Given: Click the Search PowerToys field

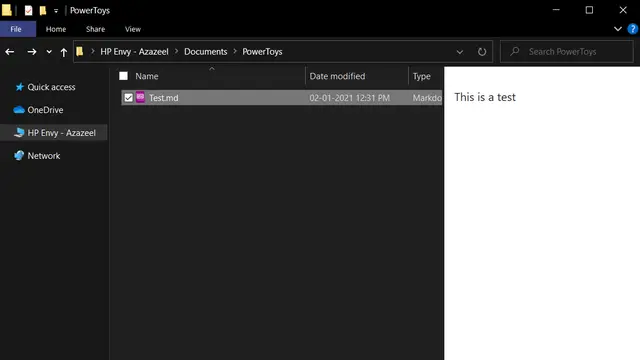Looking at the screenshot, I should click(567, 51).
